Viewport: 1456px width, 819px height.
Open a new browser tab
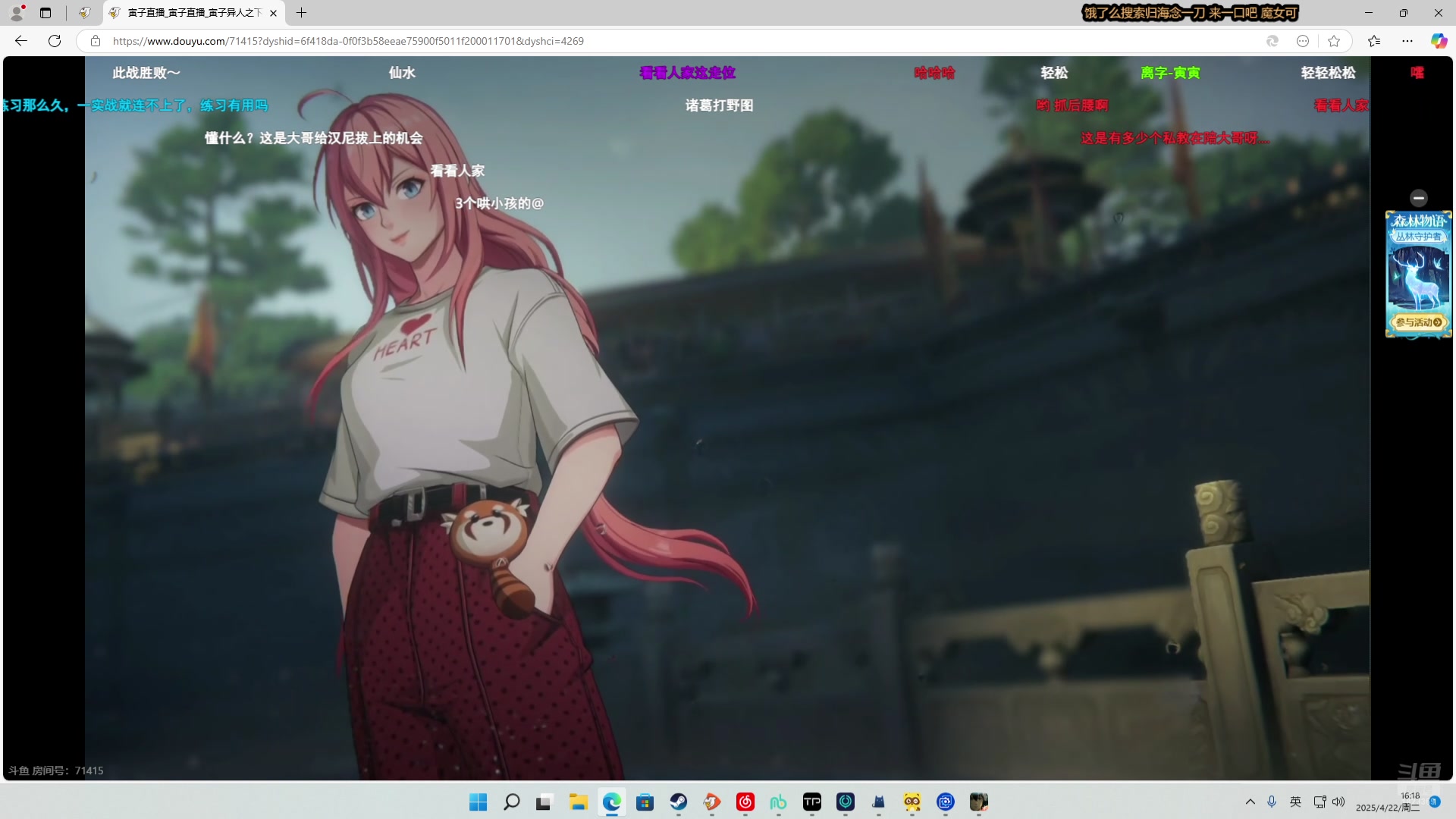[301, 12]
